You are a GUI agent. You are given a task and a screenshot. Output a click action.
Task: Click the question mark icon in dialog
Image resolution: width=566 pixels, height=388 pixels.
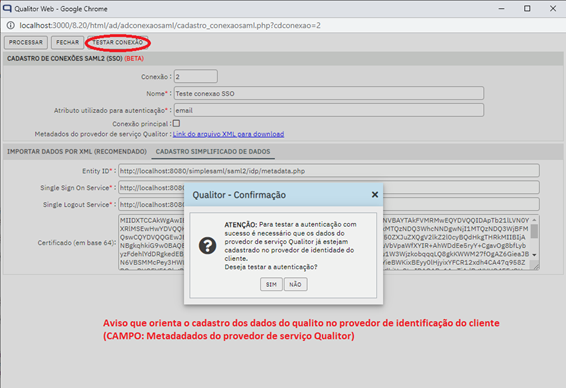[x=208, y=245]
